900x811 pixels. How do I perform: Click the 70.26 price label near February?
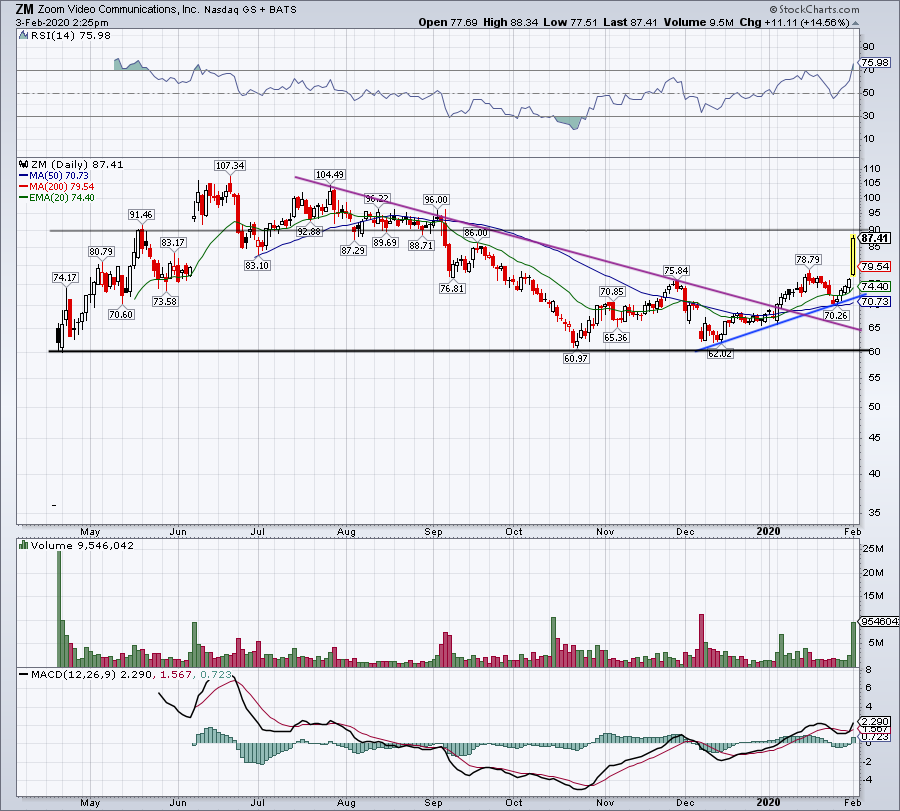(836, 316)
